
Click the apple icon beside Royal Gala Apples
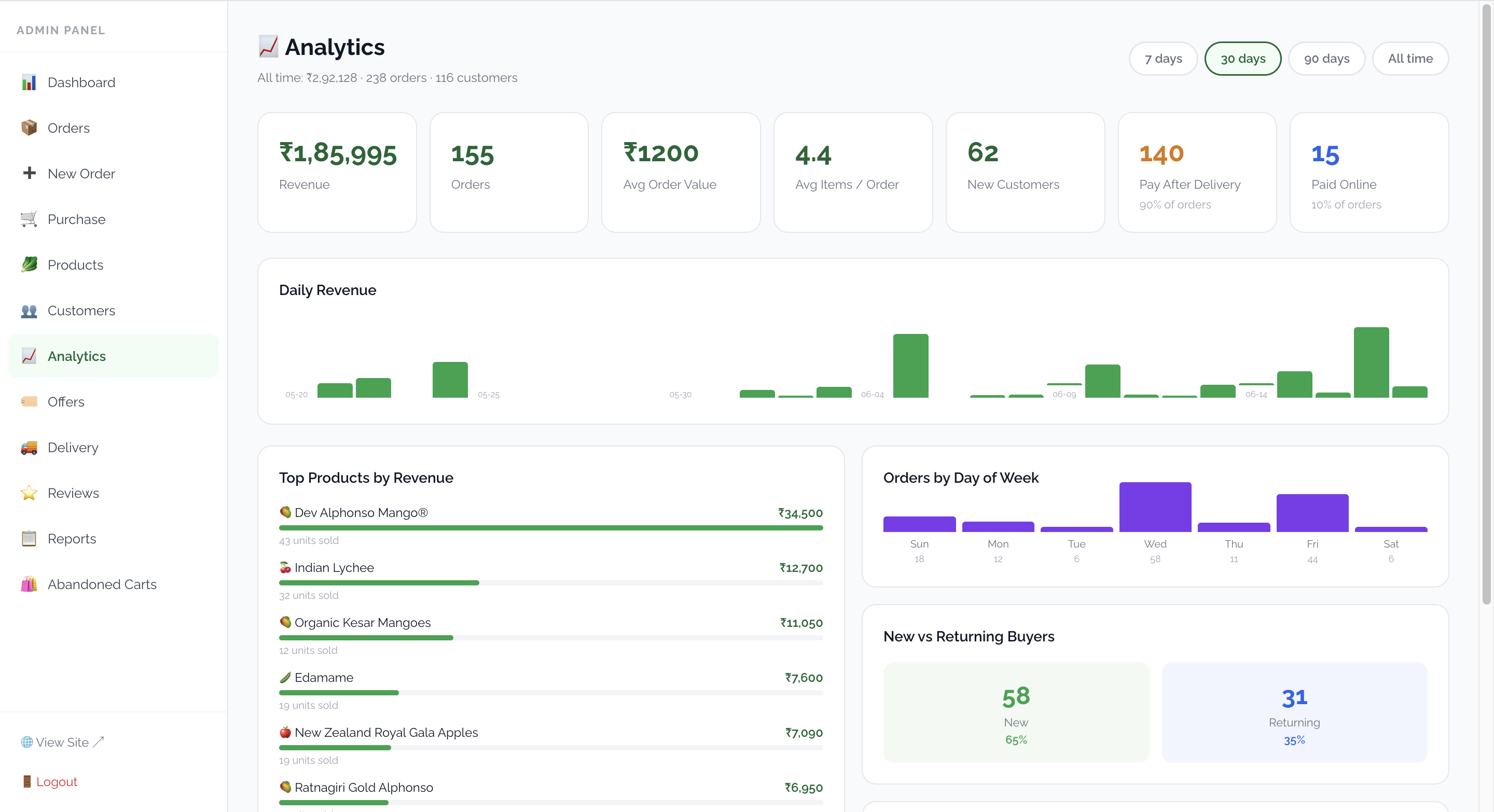(x=285, y=732)
